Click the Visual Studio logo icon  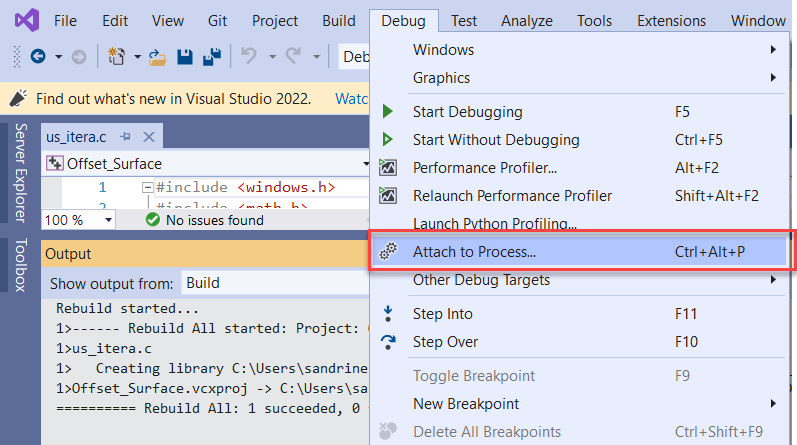pos(26,20)
